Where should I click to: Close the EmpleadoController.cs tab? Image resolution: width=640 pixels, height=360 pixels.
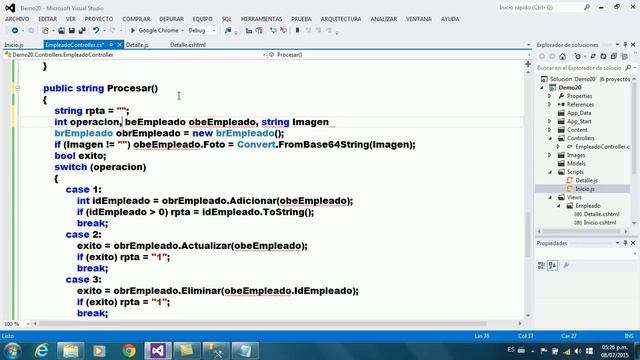click(120, 45)
